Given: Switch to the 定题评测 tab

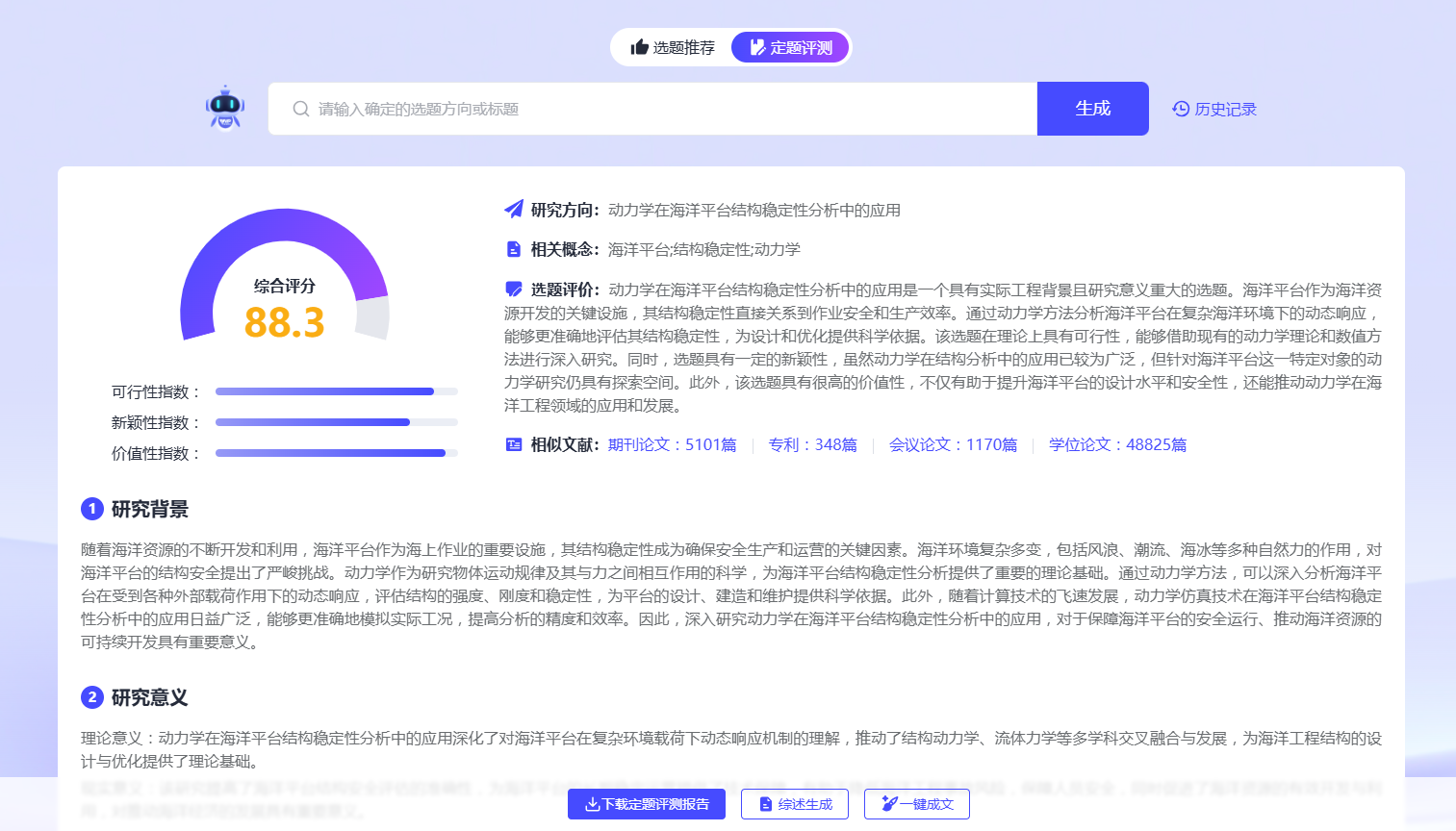Looking at the screenshot, I should pos(790,47).
